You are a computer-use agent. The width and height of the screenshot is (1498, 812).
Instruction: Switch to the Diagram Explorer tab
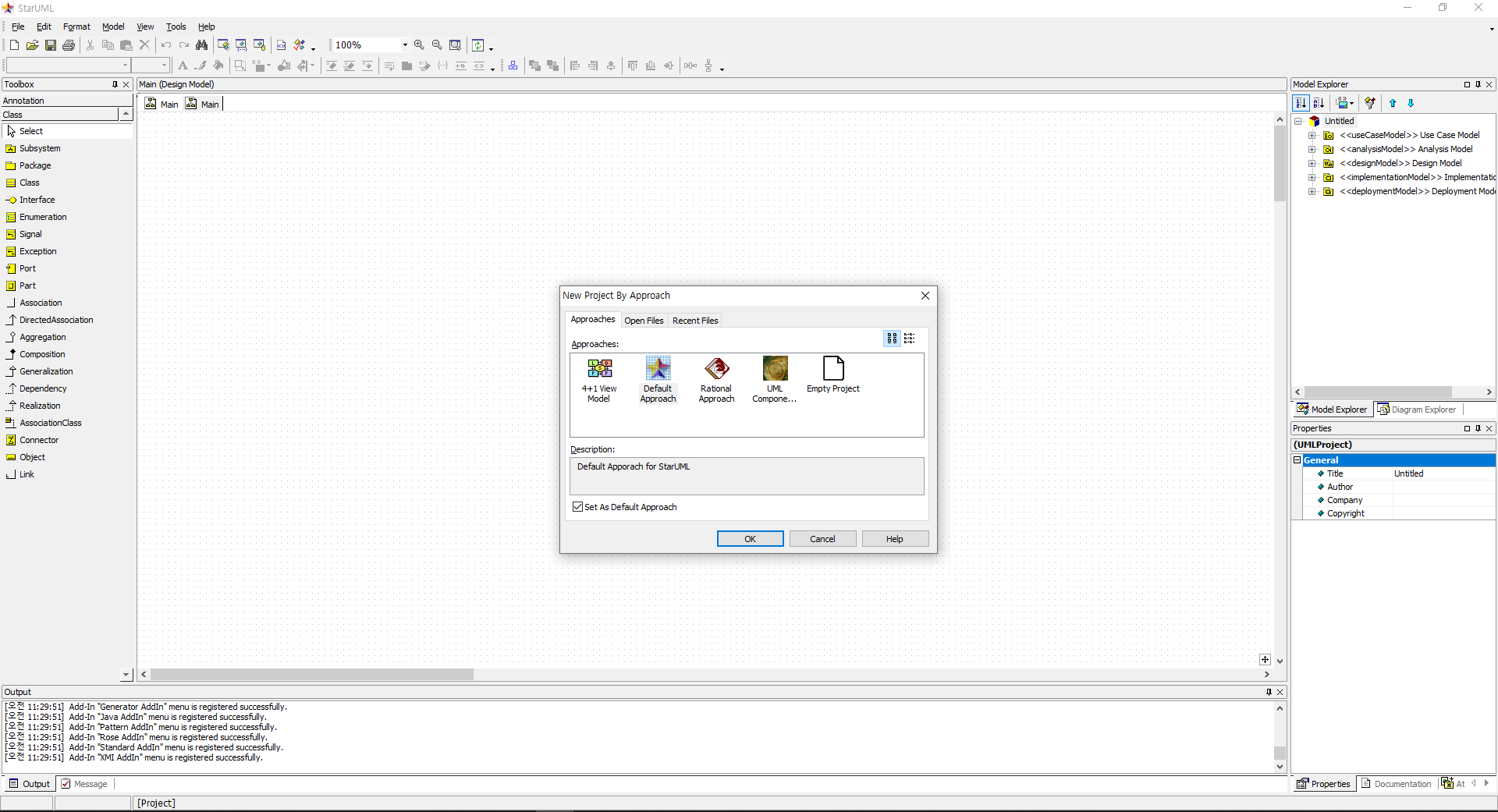[x=1416, y=410]
